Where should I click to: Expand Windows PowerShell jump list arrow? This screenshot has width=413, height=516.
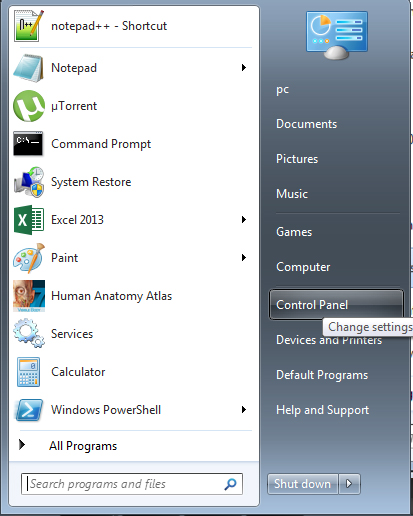(x=244, y=409)
